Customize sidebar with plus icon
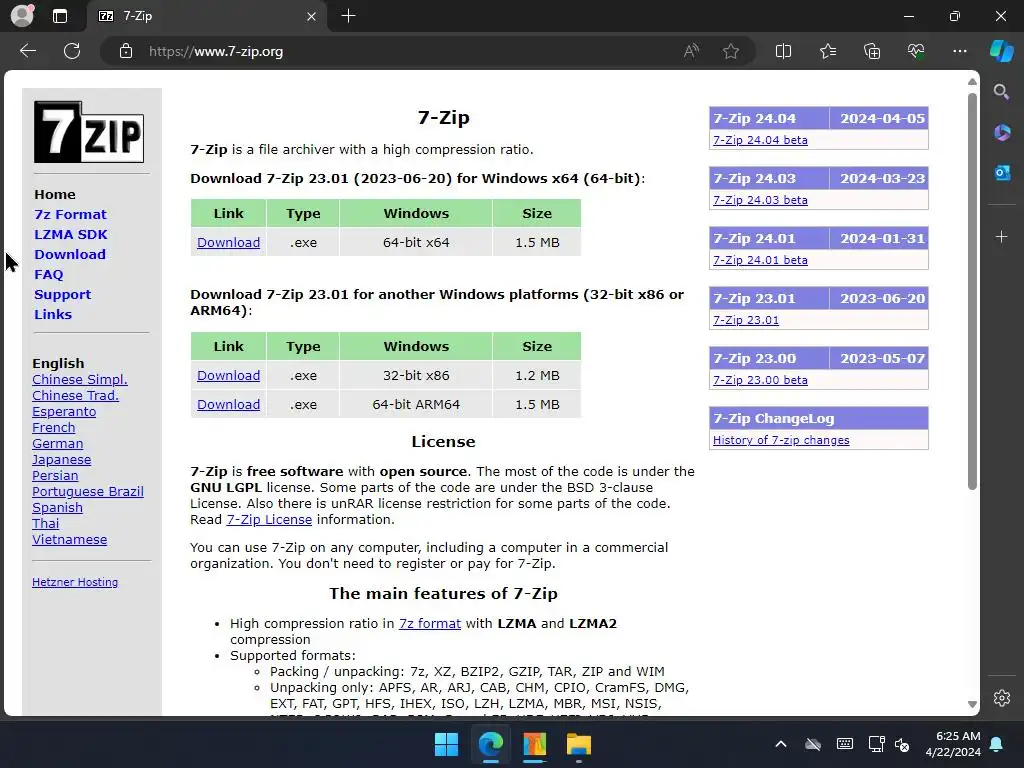This screenshot has height=768, width=1024. [x=1002, y=236]
